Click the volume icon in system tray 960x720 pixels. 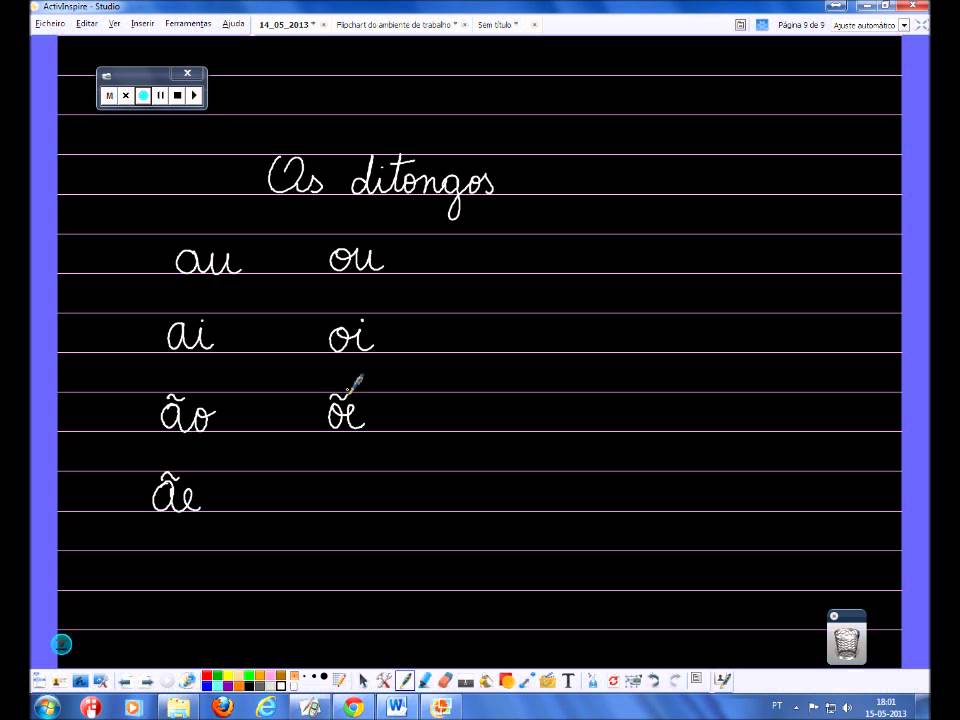pos(847,707)
